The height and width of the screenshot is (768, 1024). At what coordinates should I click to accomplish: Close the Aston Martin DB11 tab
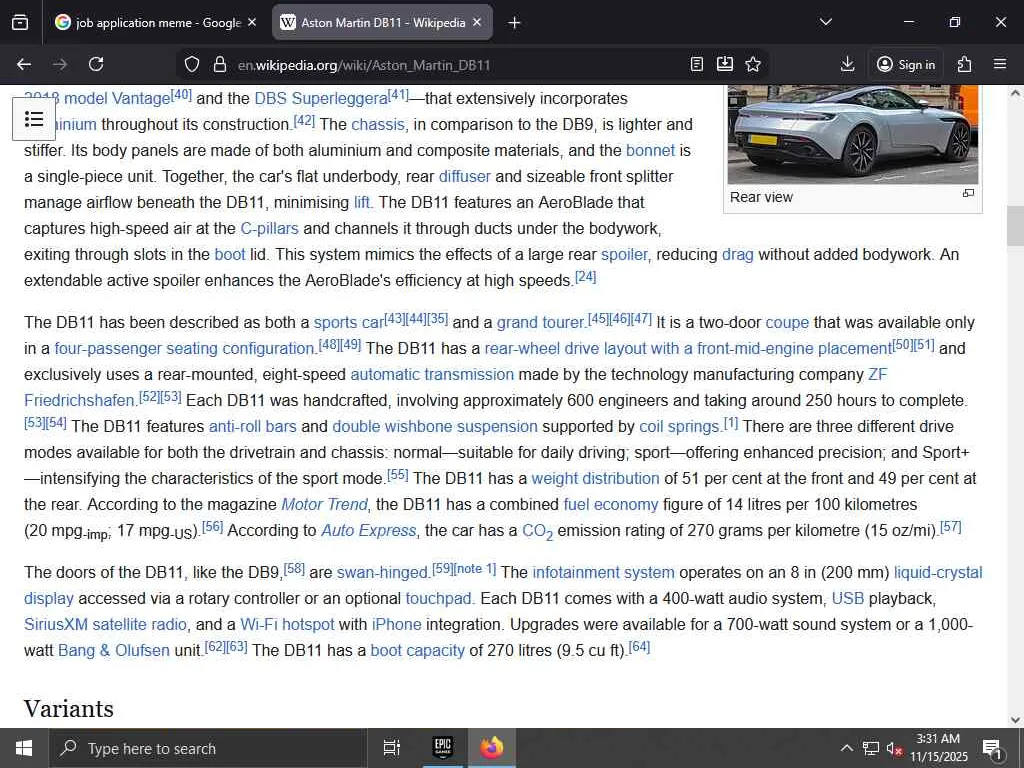tap(477, 22)
